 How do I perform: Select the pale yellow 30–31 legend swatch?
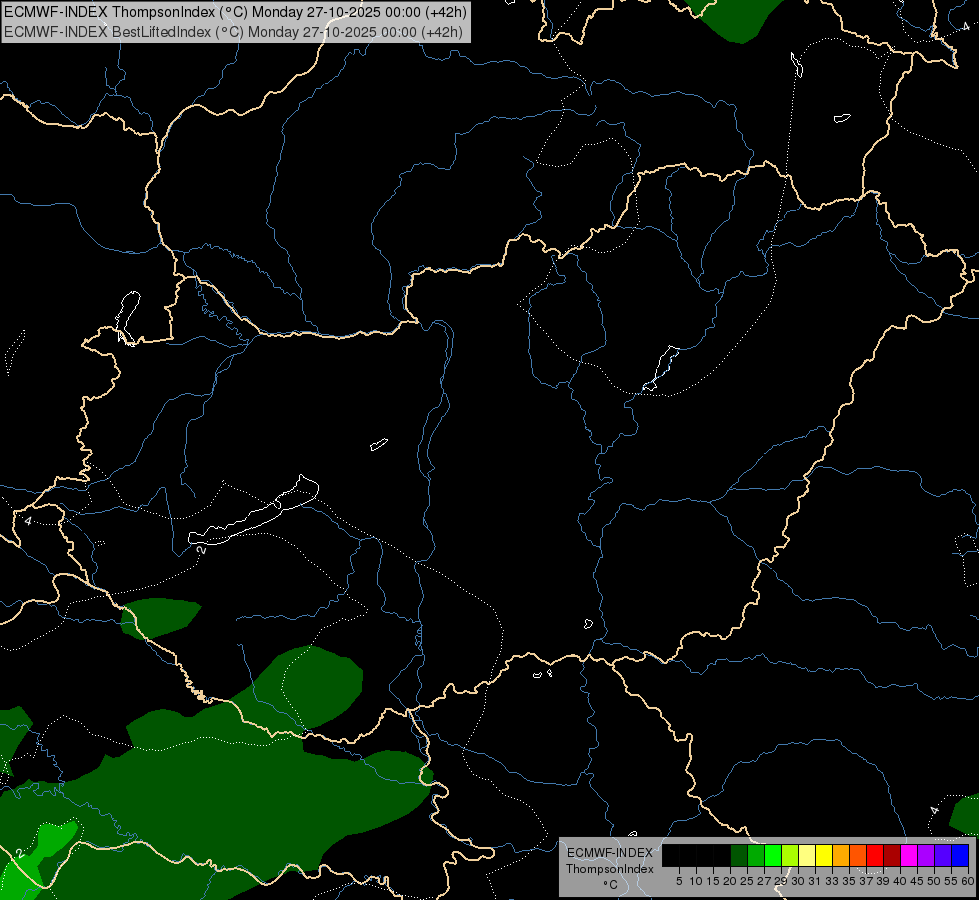coord(807,855)
